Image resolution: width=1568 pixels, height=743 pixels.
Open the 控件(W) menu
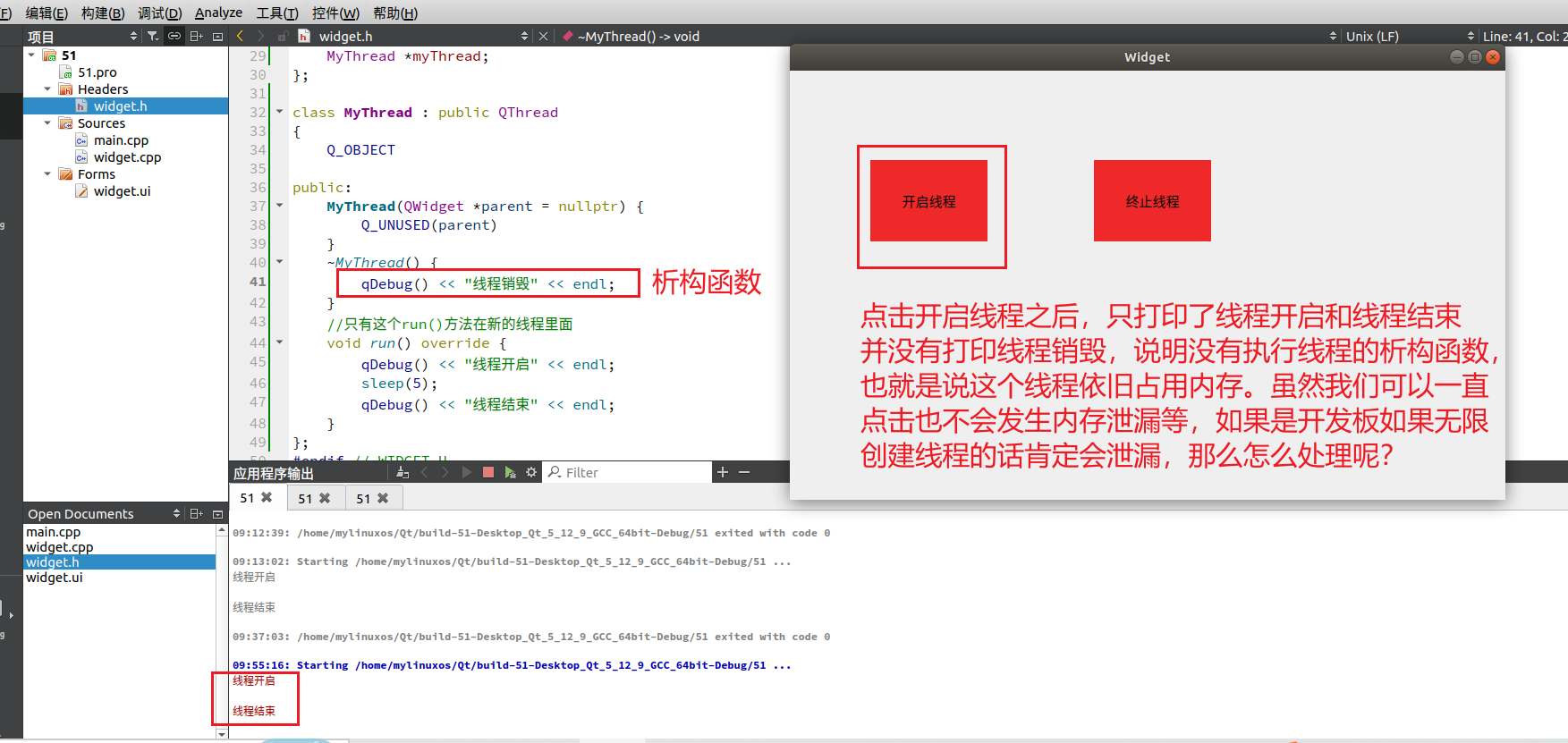[x=335, y=13]
